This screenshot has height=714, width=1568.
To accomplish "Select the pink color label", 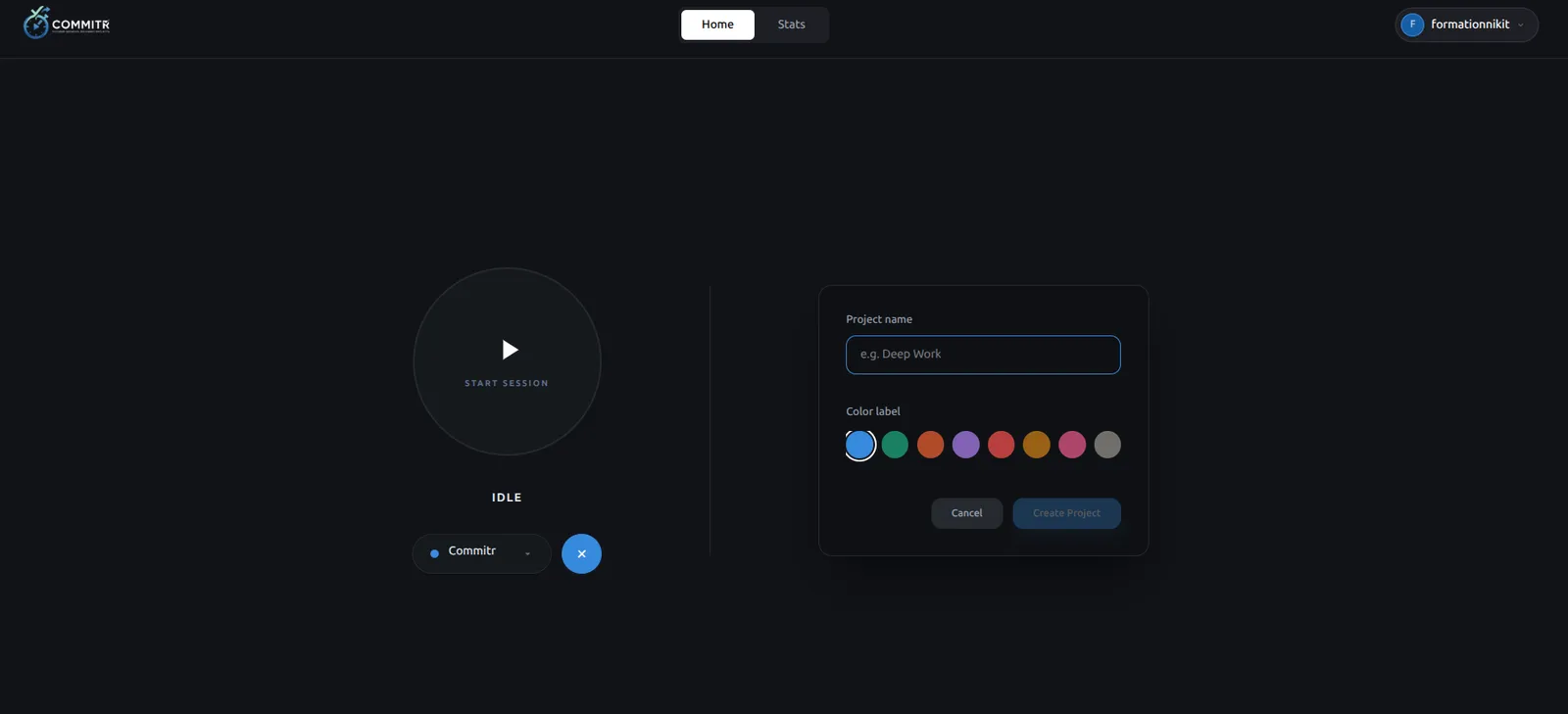I will click(1072, 445).
